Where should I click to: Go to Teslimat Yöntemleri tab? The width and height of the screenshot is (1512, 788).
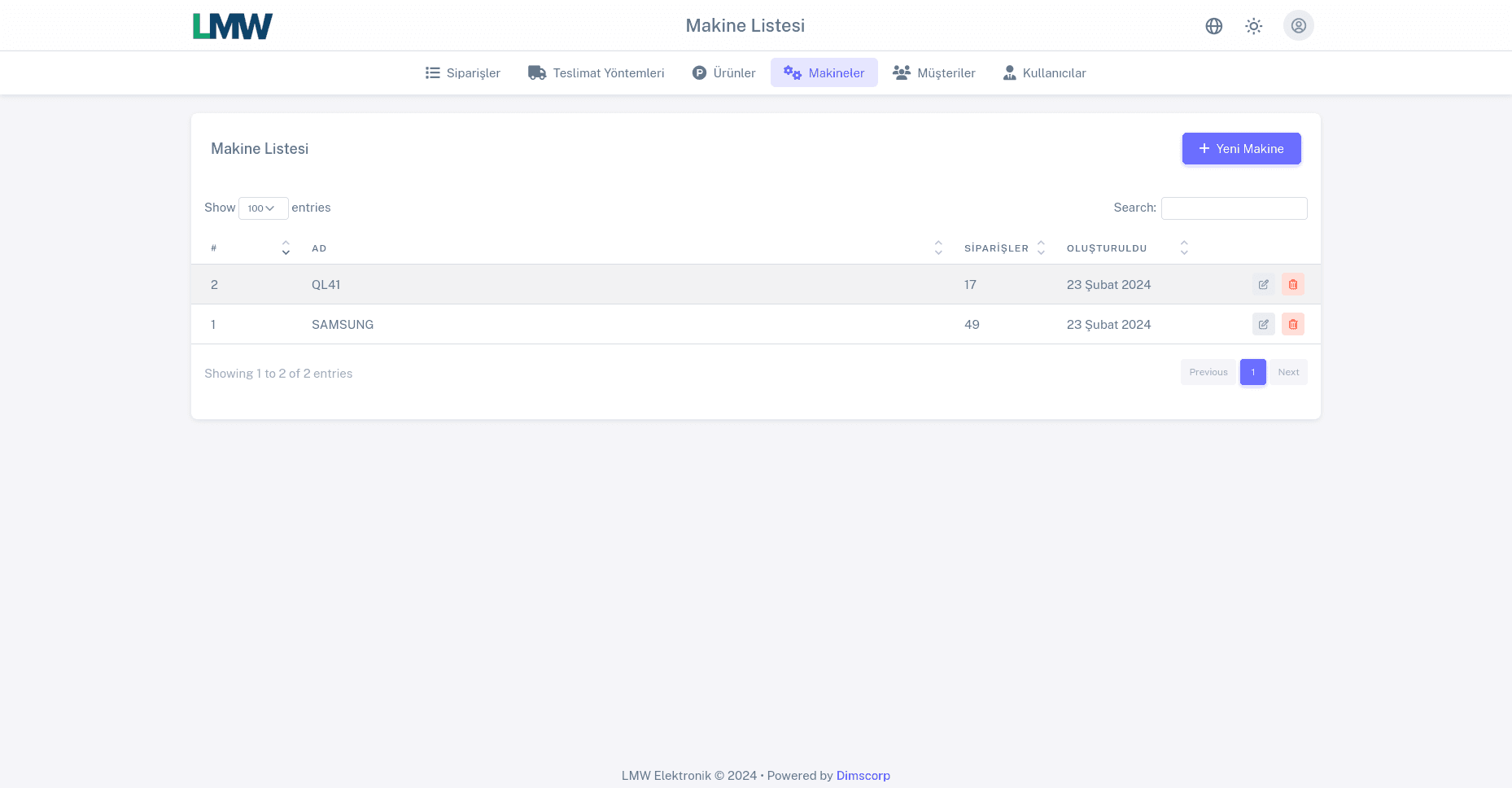pyautogui.click(x=596, y=73)
